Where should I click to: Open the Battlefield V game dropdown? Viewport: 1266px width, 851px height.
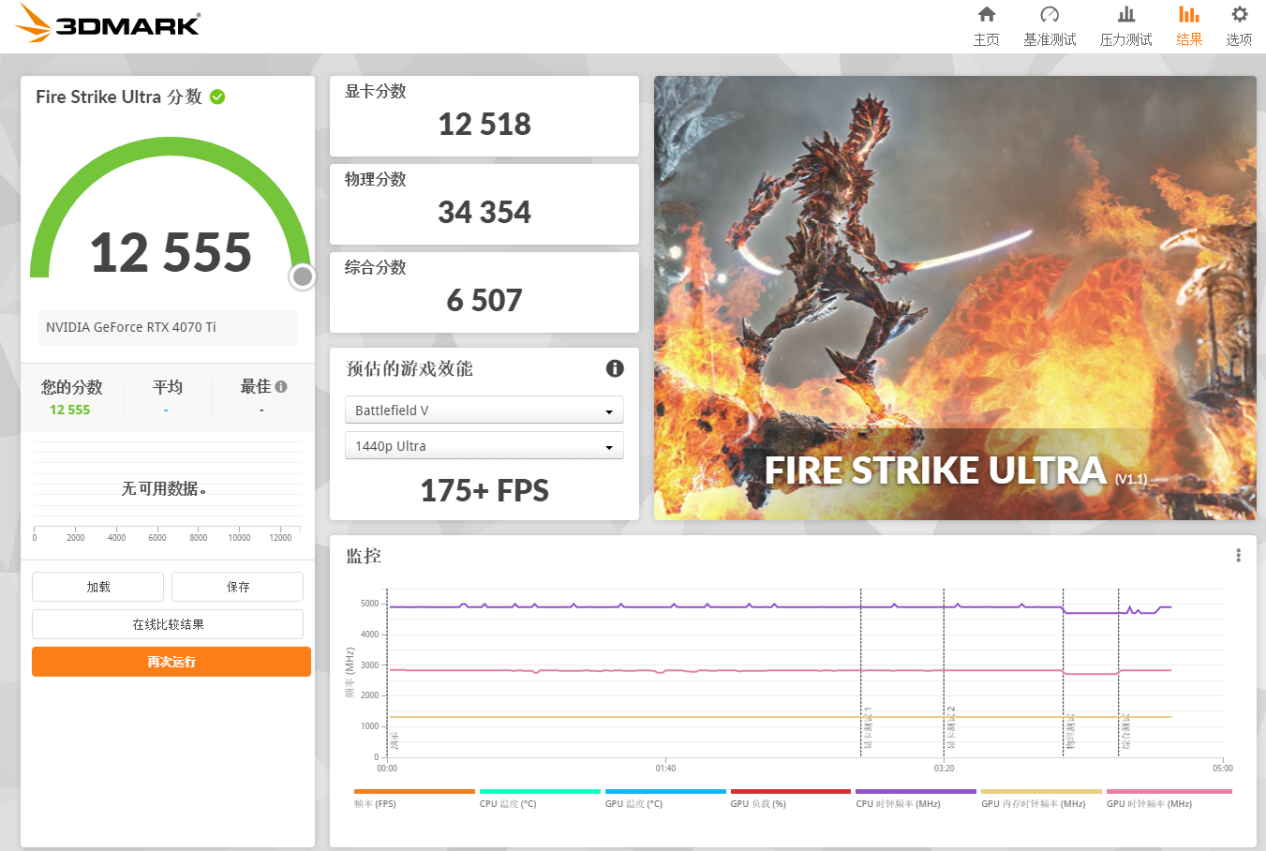coord(484,410)
